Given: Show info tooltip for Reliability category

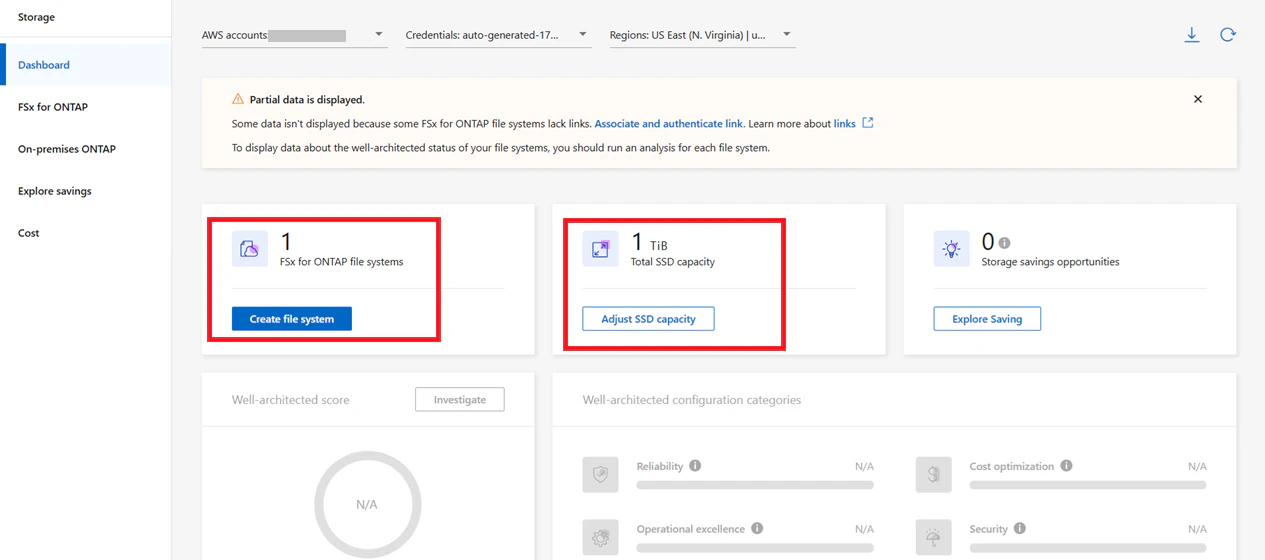Looking at the screenshot, I should pyautogui.click(x=695, y=466).
